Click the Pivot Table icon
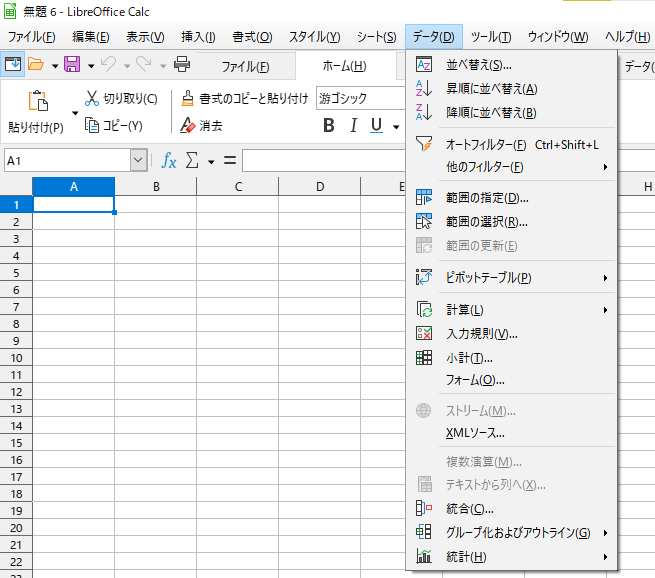The height and width of the screenshot is (578, 655). click(424, 277)
